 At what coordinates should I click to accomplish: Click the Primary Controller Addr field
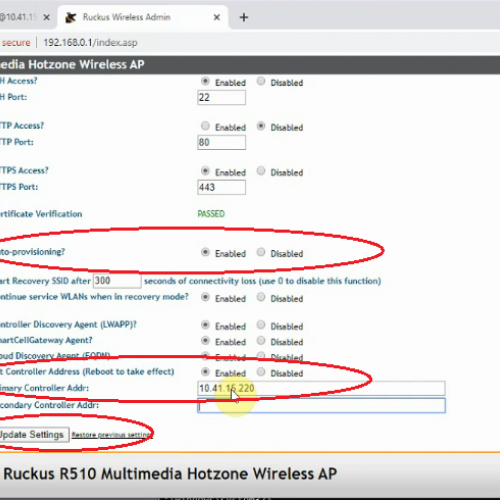pos(321,388)
